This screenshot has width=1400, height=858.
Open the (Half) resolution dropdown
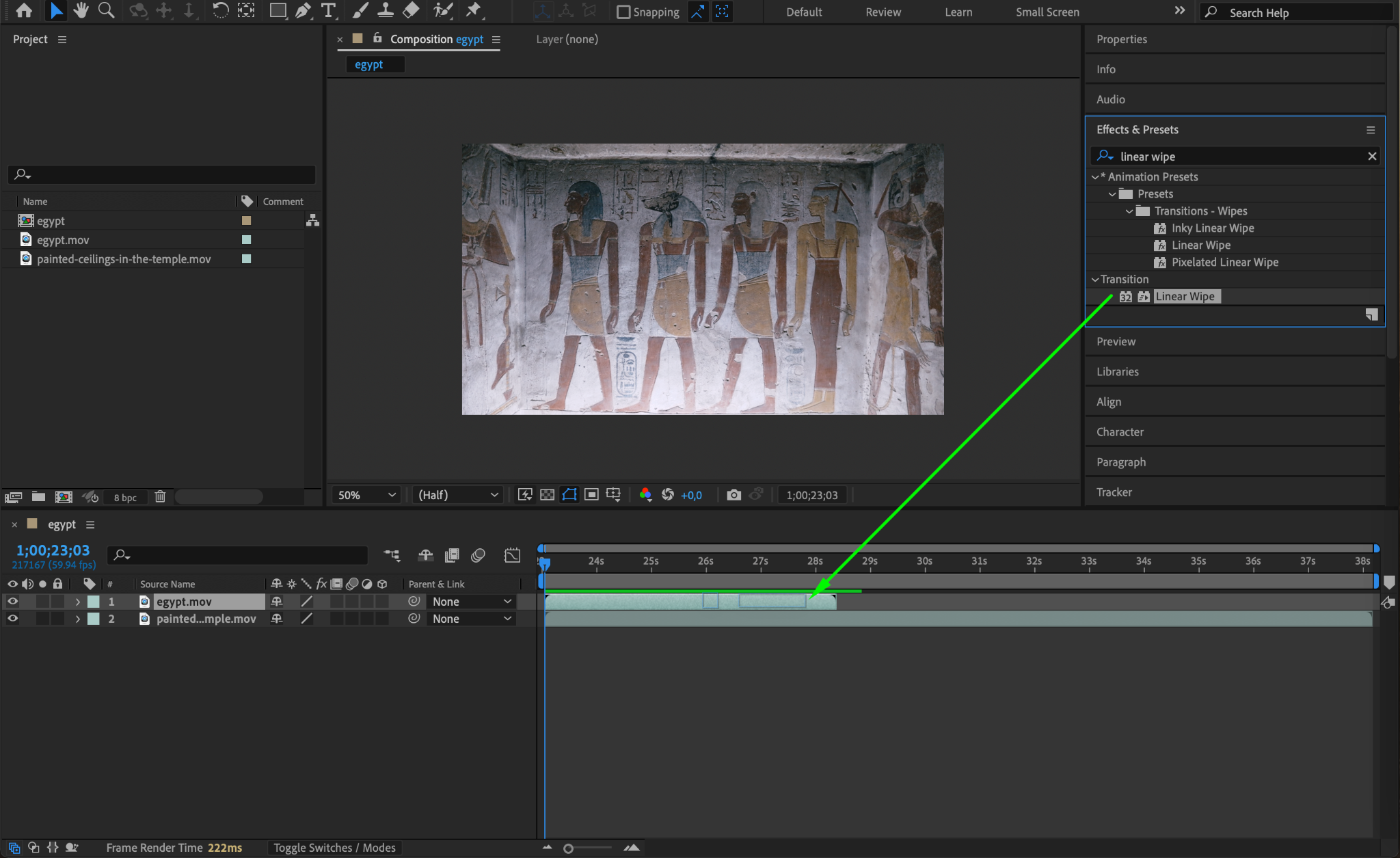(458, 494)
